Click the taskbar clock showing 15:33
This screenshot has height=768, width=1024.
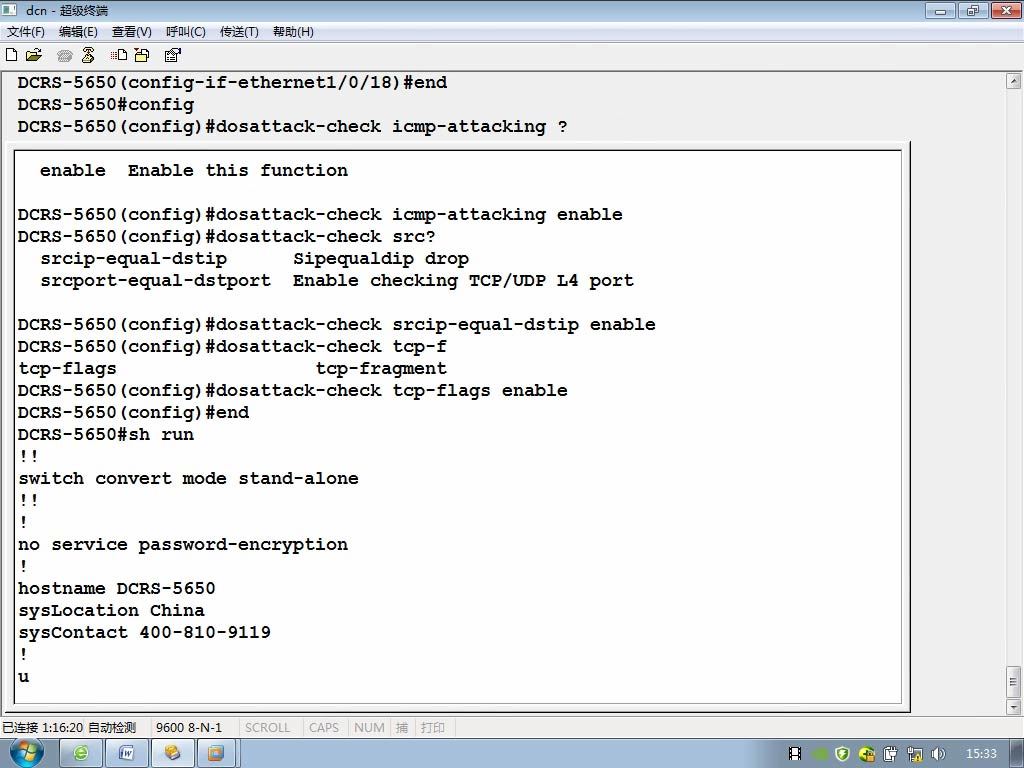pyautogui.click(x=981, y=754)
